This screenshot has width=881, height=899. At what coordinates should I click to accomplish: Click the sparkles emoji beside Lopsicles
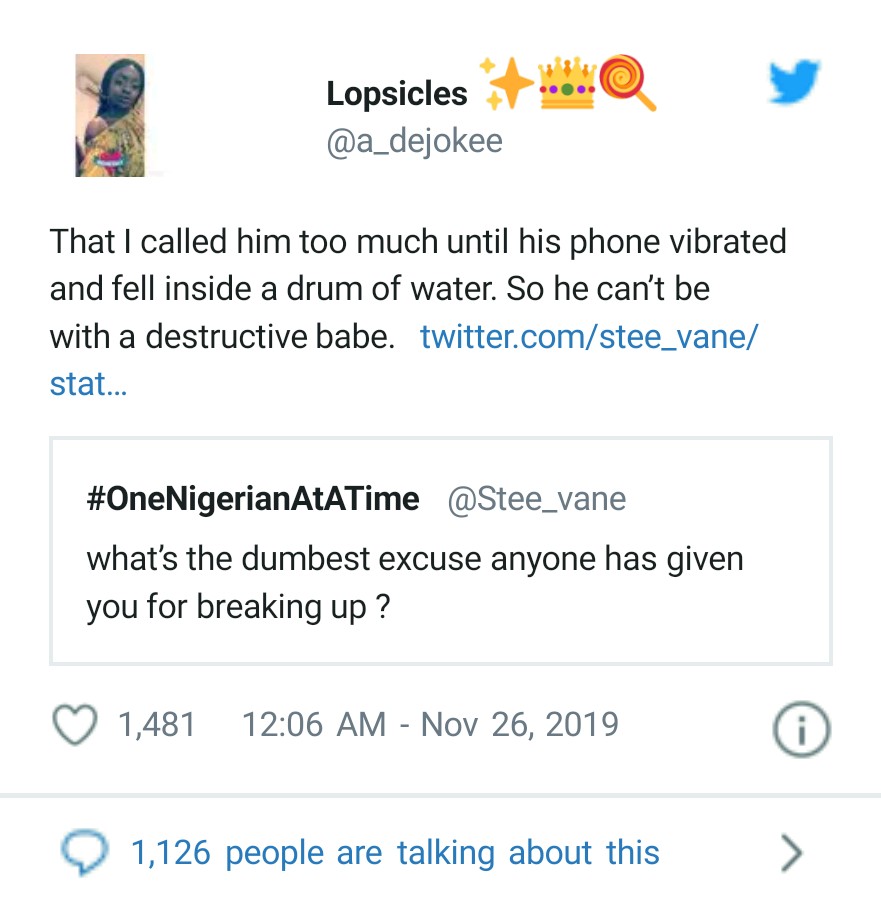click(508, 87)
